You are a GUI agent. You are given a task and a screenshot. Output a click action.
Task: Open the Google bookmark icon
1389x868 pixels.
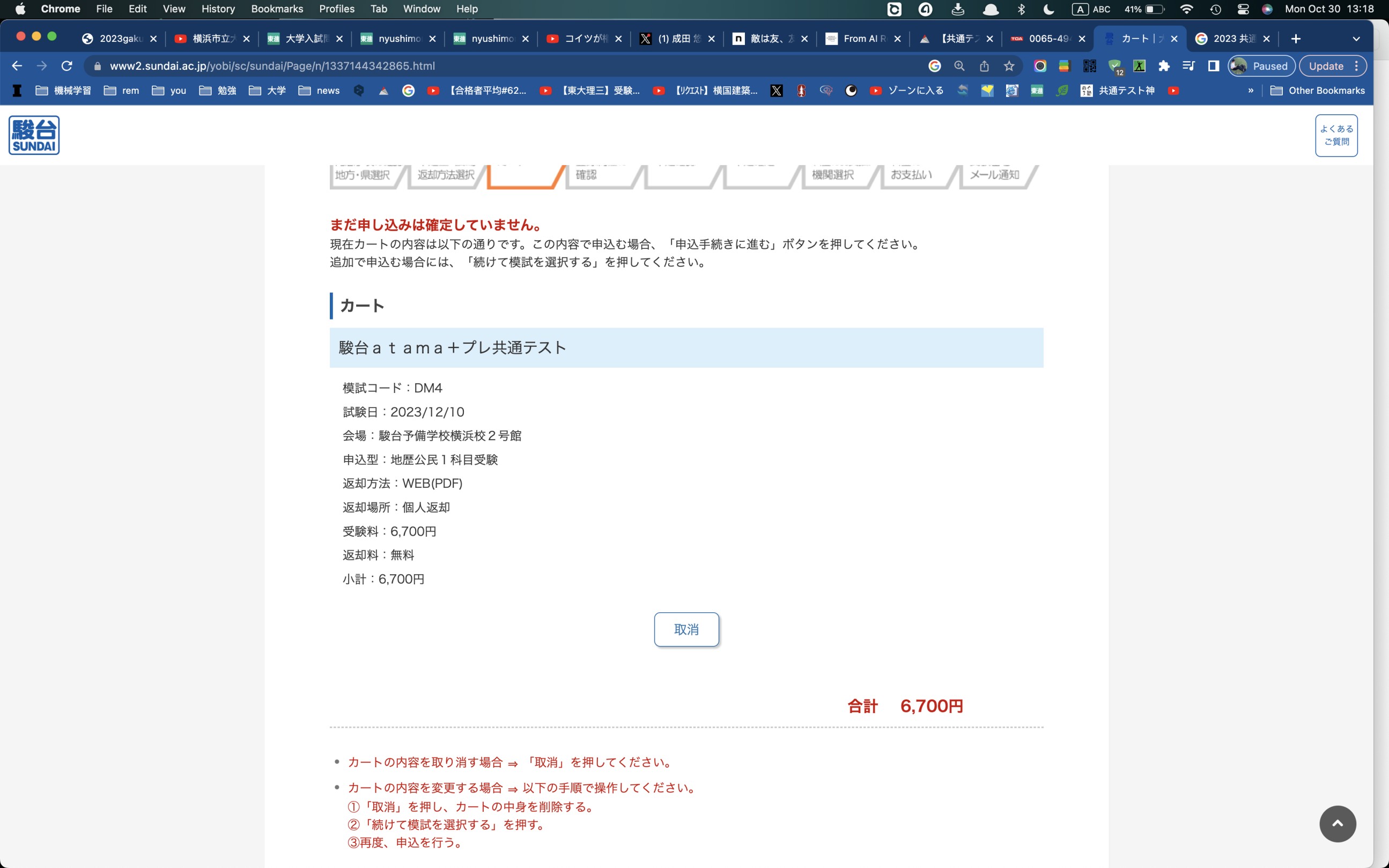pos(408,91)
